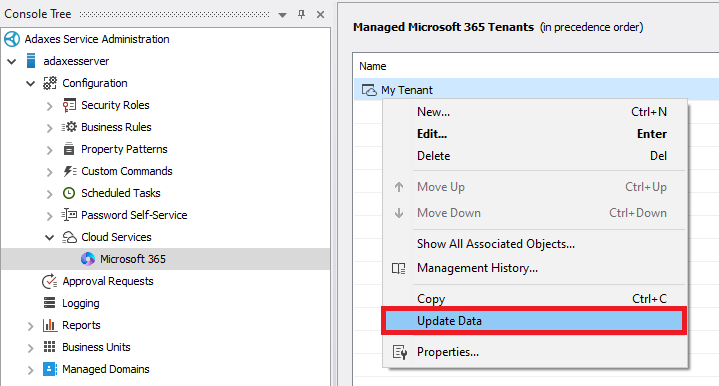
Task: Click the Property Patterns icon
Action: pos(69,149)
